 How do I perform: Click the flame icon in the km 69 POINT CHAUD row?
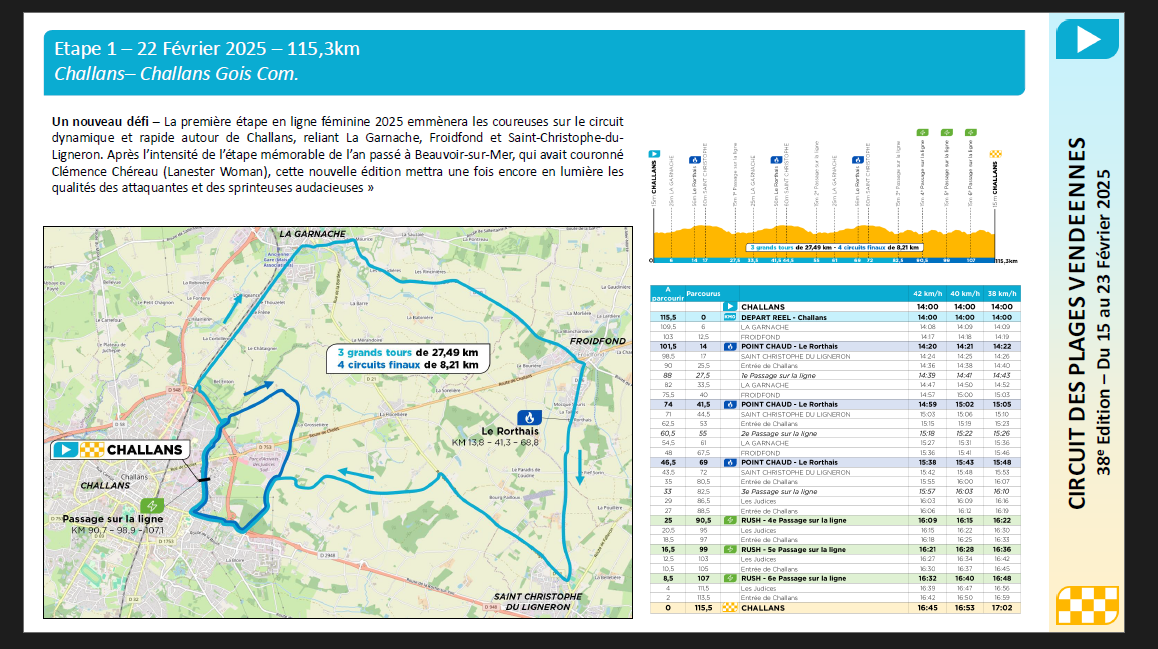(x=730, y=462)
